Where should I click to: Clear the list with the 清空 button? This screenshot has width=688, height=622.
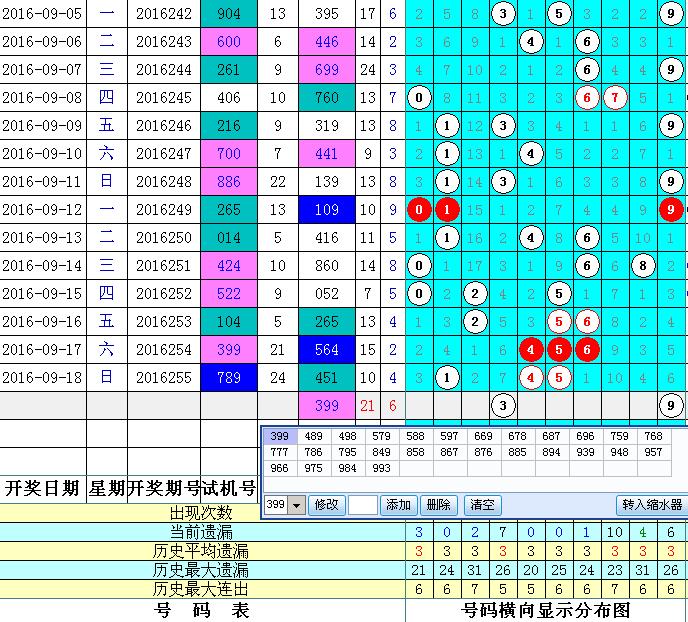coord(484,506)
